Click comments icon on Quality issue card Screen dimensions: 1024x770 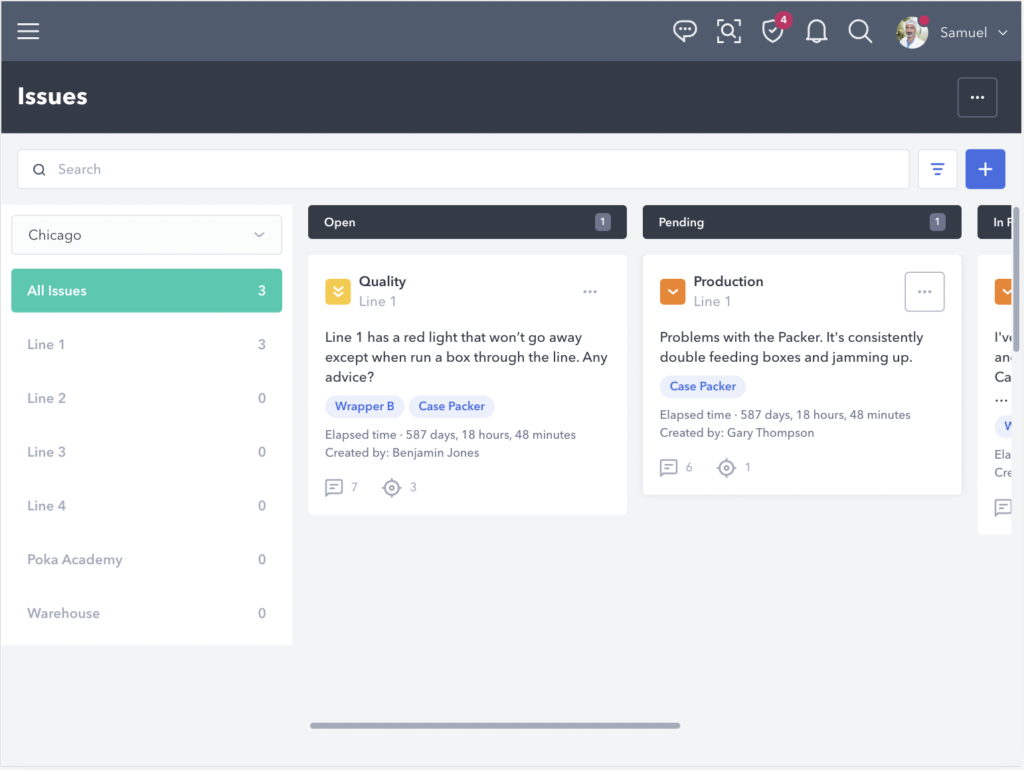pyautogui.click(x=334, y=487)
